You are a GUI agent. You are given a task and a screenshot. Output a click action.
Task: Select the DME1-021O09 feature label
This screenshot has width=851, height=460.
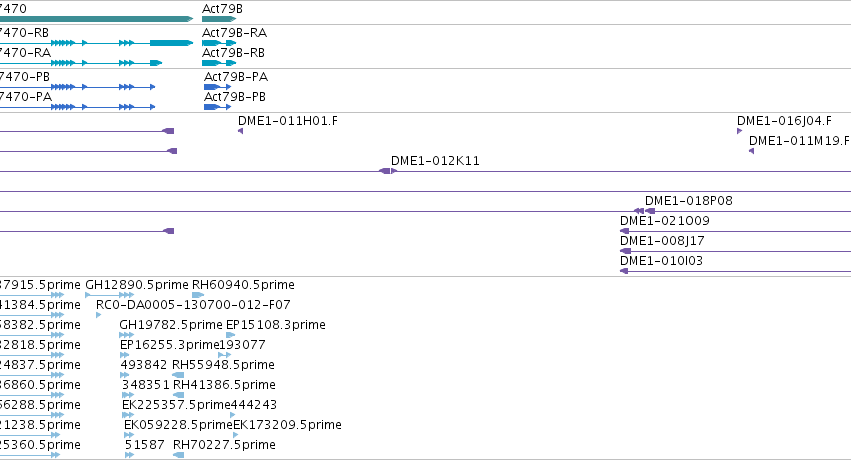(665, 221)
